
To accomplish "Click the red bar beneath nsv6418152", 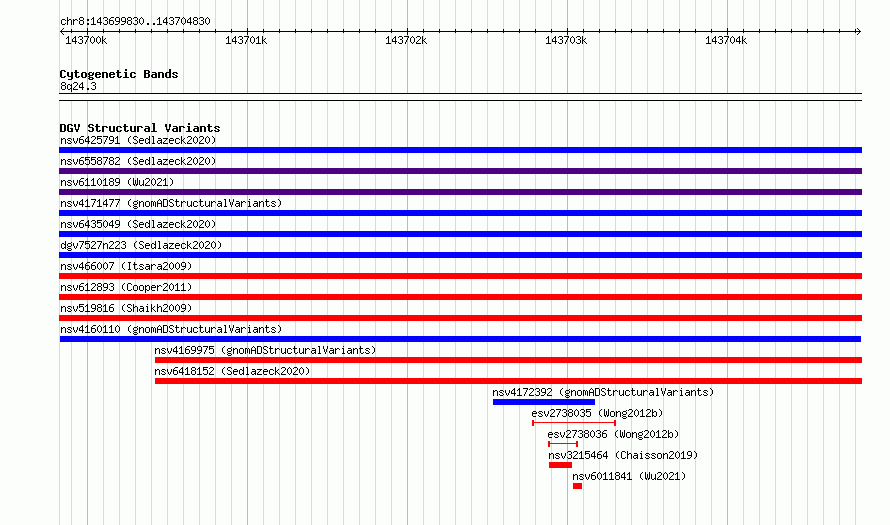I will click(x=509, y=381).
